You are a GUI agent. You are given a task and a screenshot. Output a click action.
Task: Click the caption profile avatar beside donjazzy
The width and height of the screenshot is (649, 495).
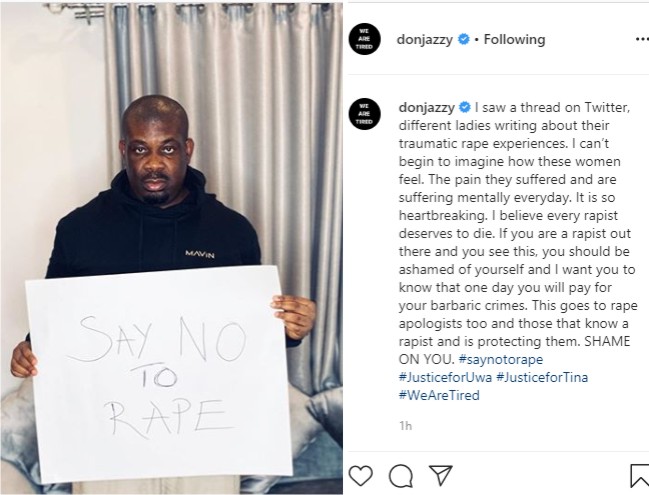coord(364,114)
